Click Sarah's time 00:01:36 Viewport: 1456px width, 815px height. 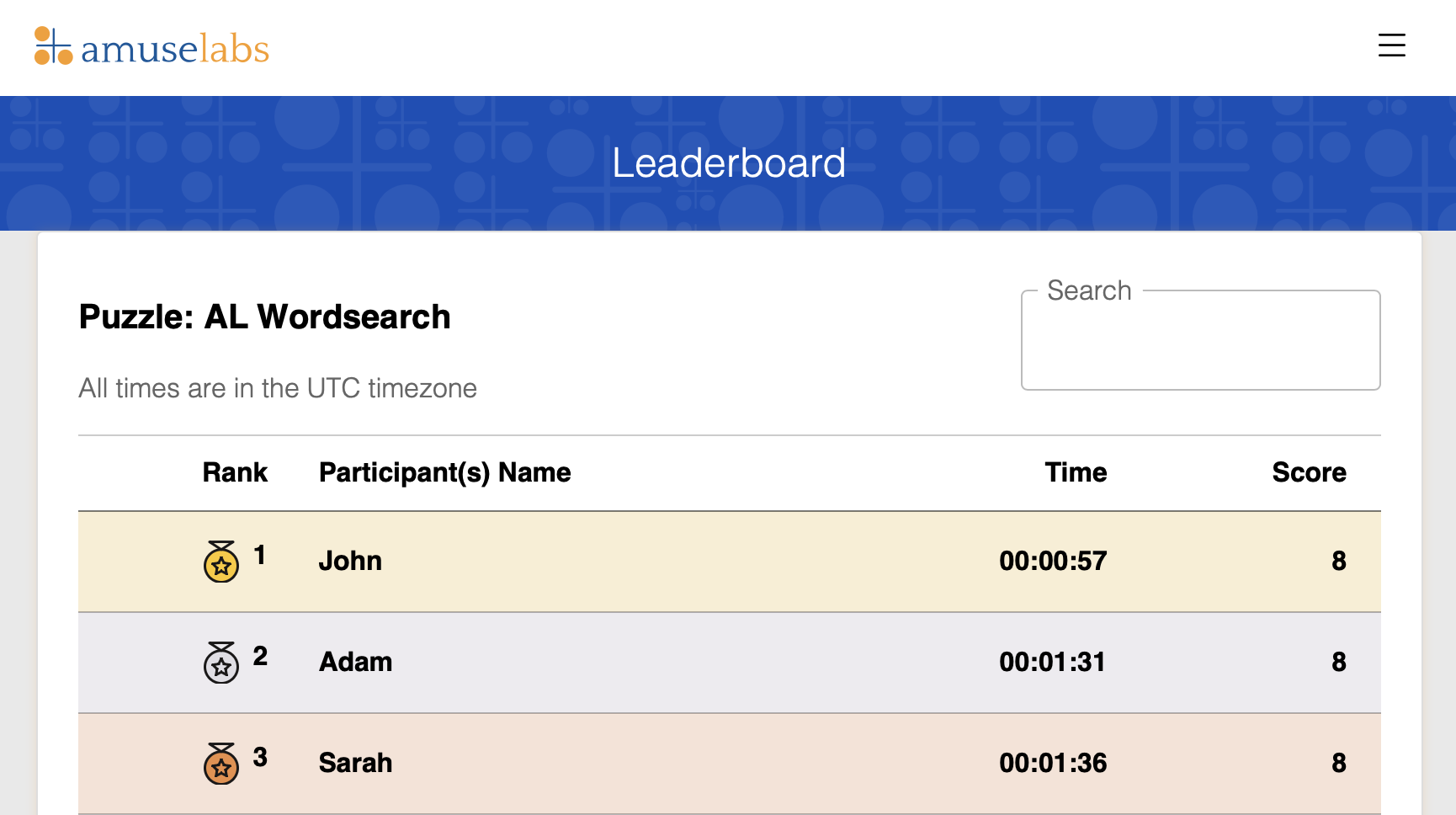pos(1053,763)
